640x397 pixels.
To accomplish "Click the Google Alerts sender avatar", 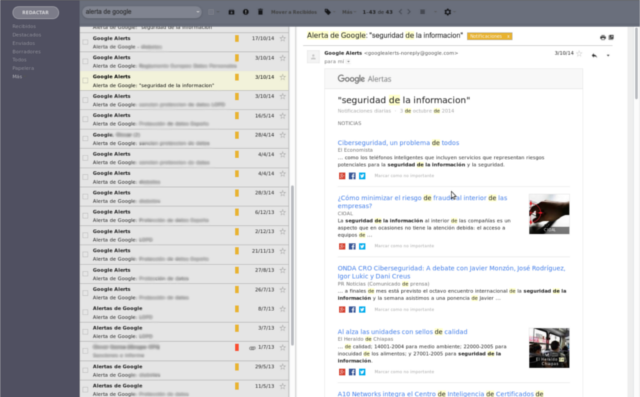I will 313,57.
